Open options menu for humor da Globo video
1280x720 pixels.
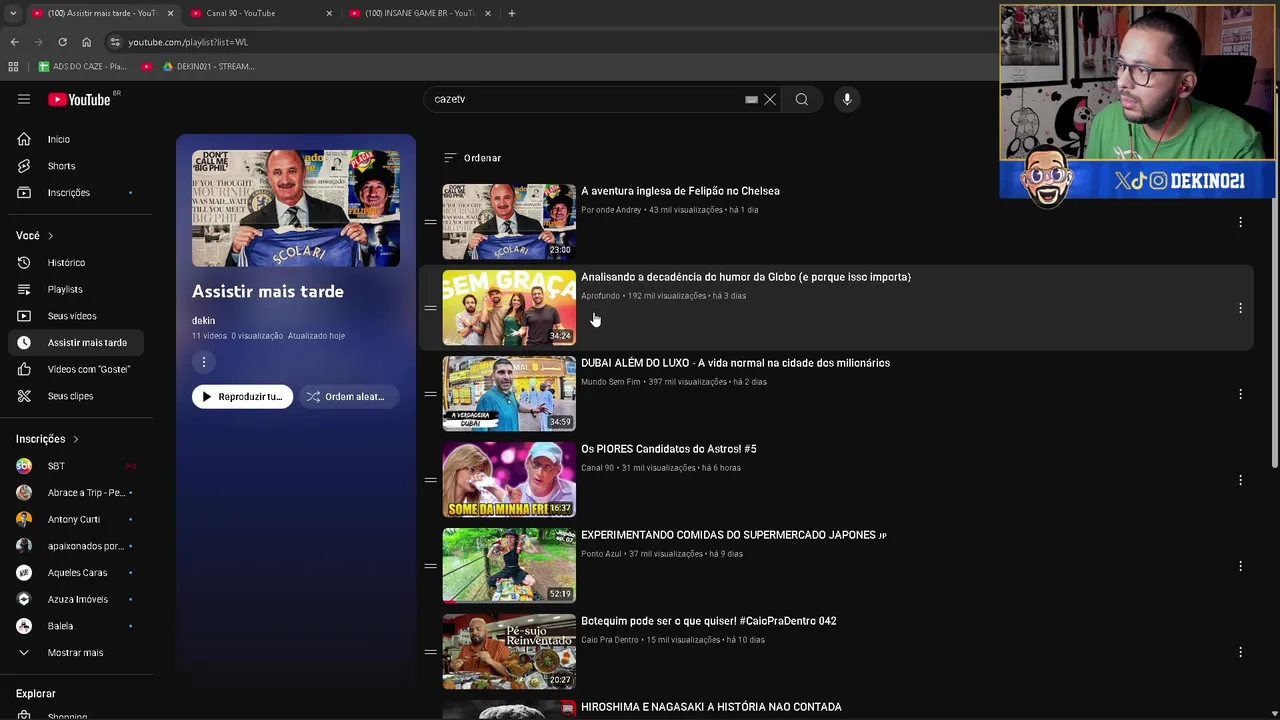(1240, 308)
